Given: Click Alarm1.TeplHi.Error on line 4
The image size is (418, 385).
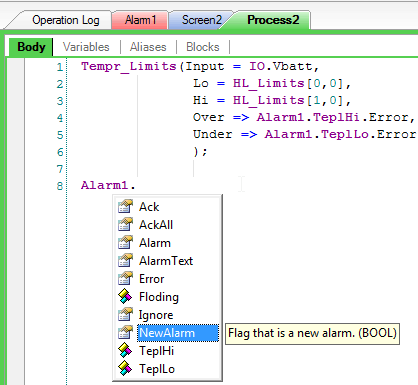Looking at the screenshot, I should coord(333,117).
